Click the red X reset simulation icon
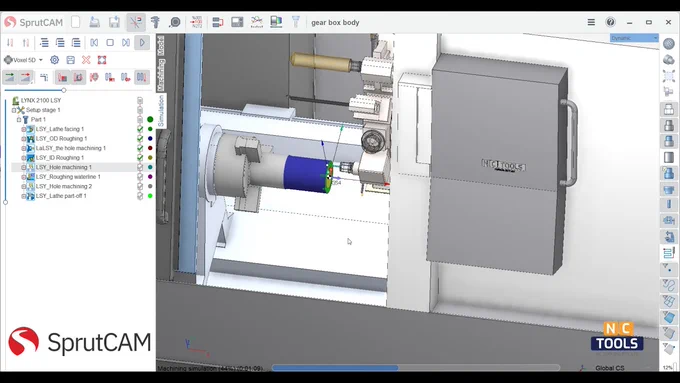Screen dimensions: 680x383 pos(86,60)
